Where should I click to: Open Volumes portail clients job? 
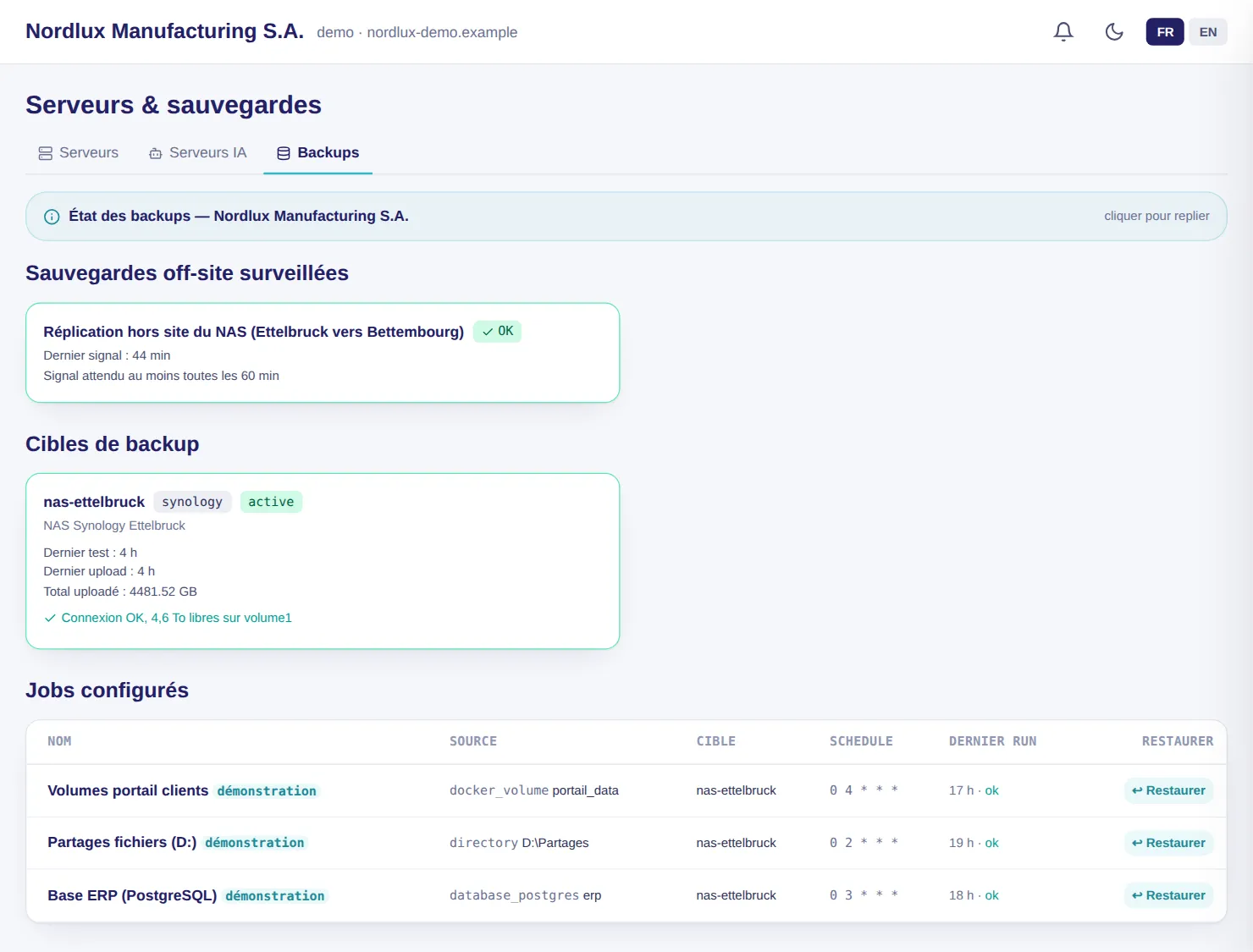coord(128,790)
